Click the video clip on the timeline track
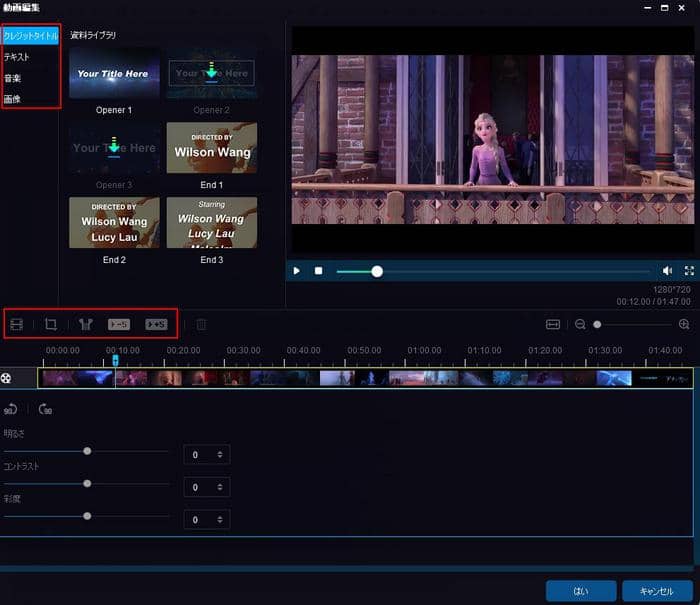Screen dimensions: 700x605 pyautogui.click(x=365, y=378)
